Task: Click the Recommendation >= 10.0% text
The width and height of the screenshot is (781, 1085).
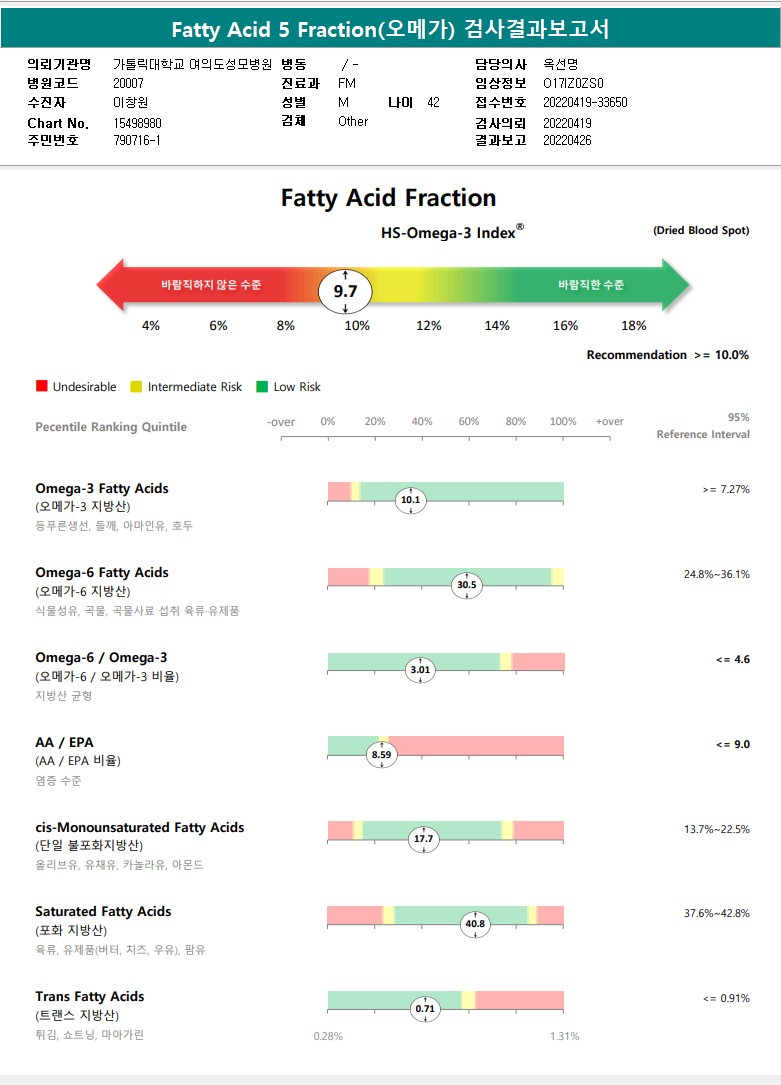Action: click(x=667, y=355)
